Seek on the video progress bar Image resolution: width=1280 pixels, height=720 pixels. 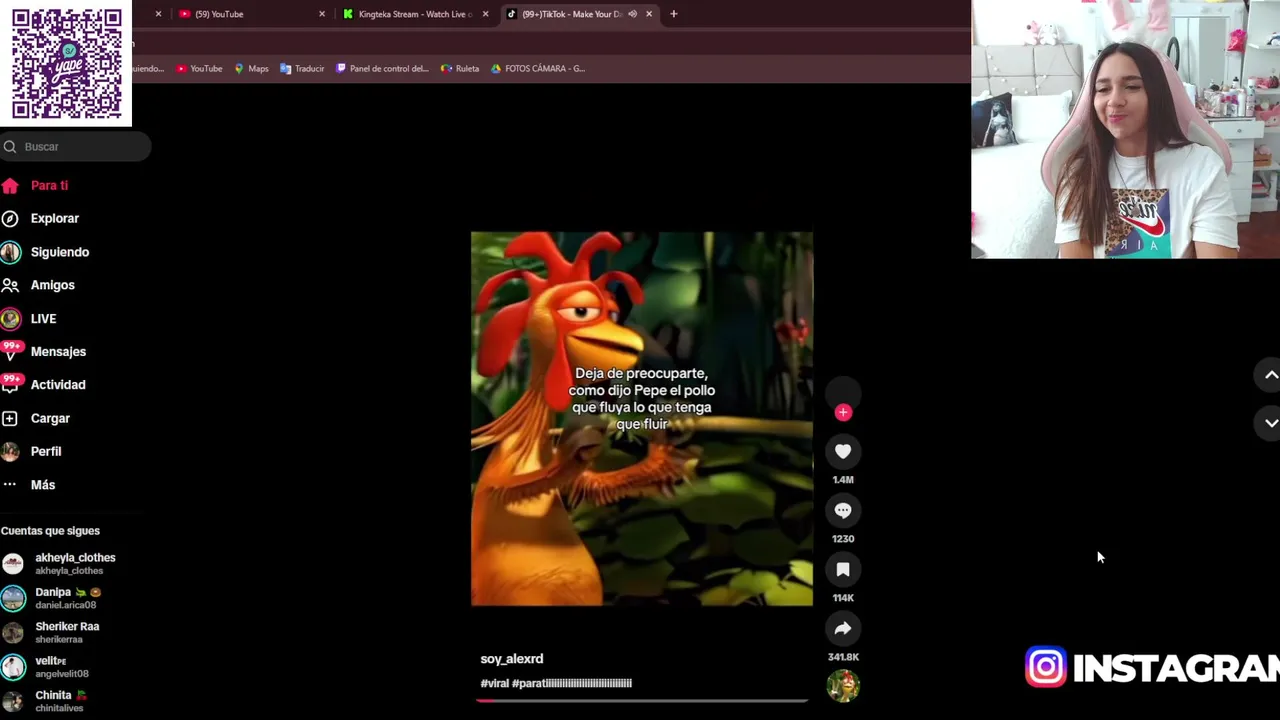click(642, 700)
